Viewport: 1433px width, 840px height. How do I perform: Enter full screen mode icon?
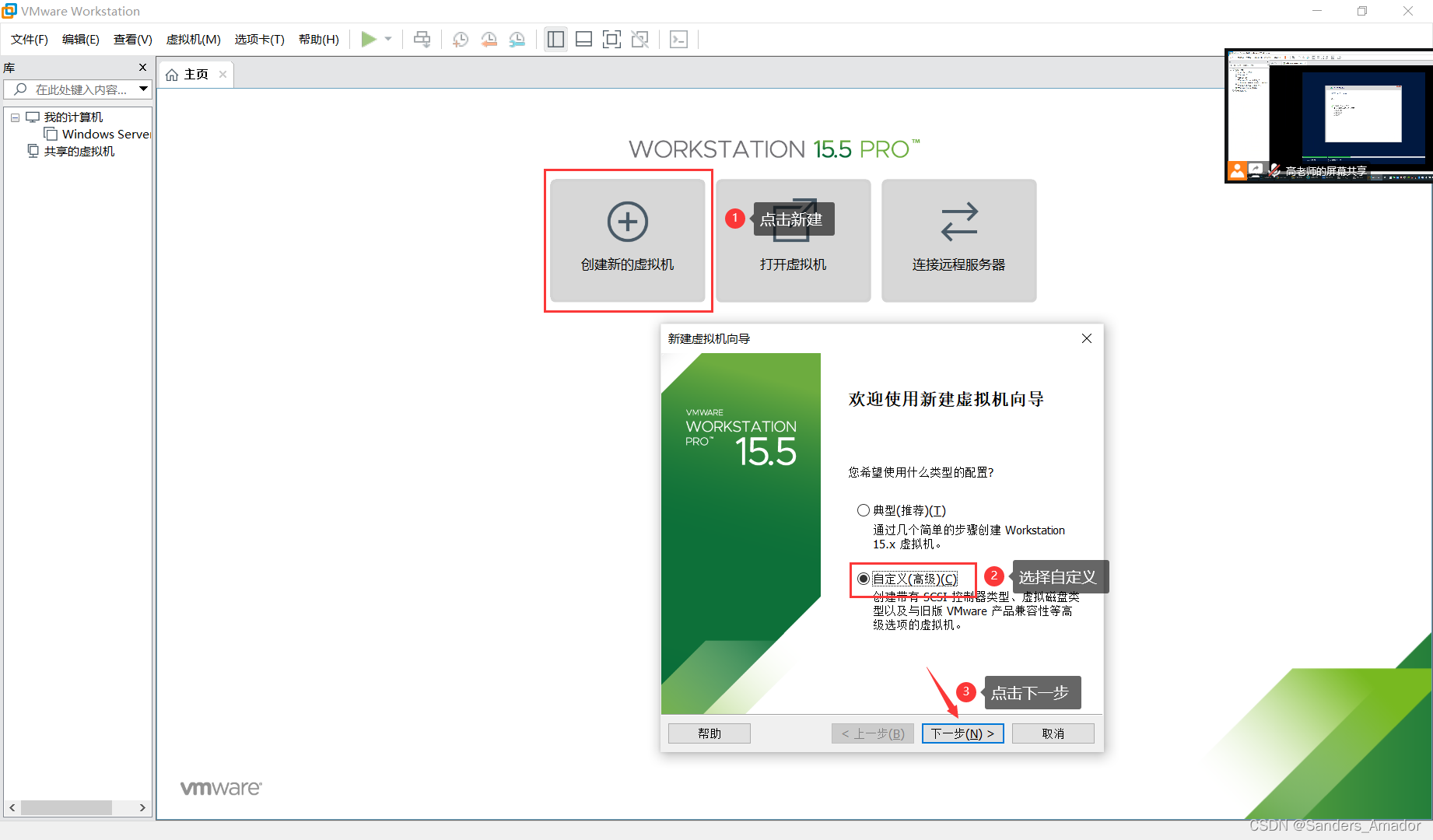[611, 39]
